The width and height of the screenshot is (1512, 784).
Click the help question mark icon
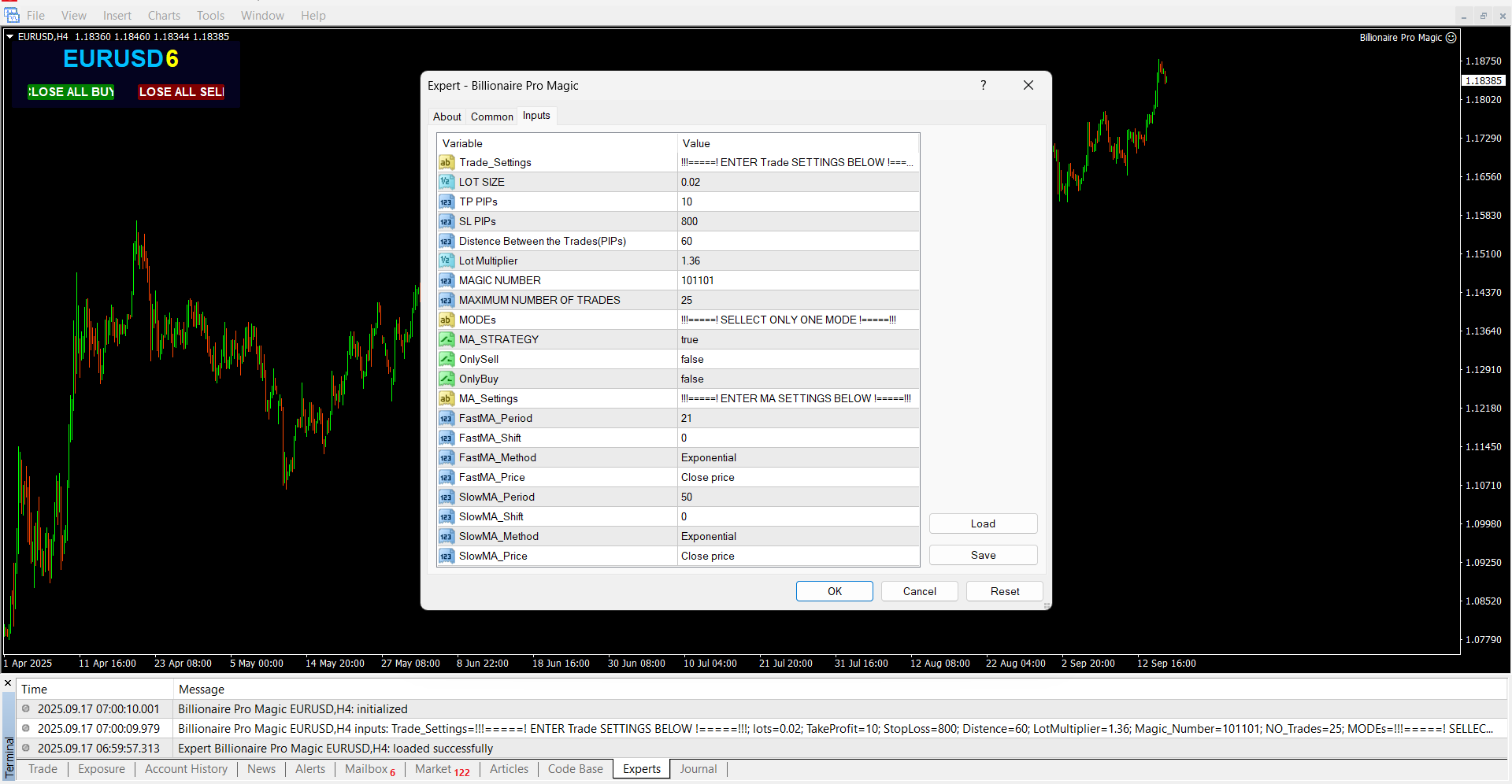tap(983, 86)
